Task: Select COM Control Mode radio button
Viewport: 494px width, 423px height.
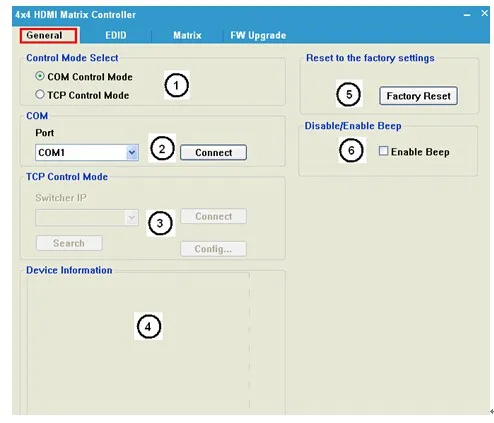Action: point(40,76)
